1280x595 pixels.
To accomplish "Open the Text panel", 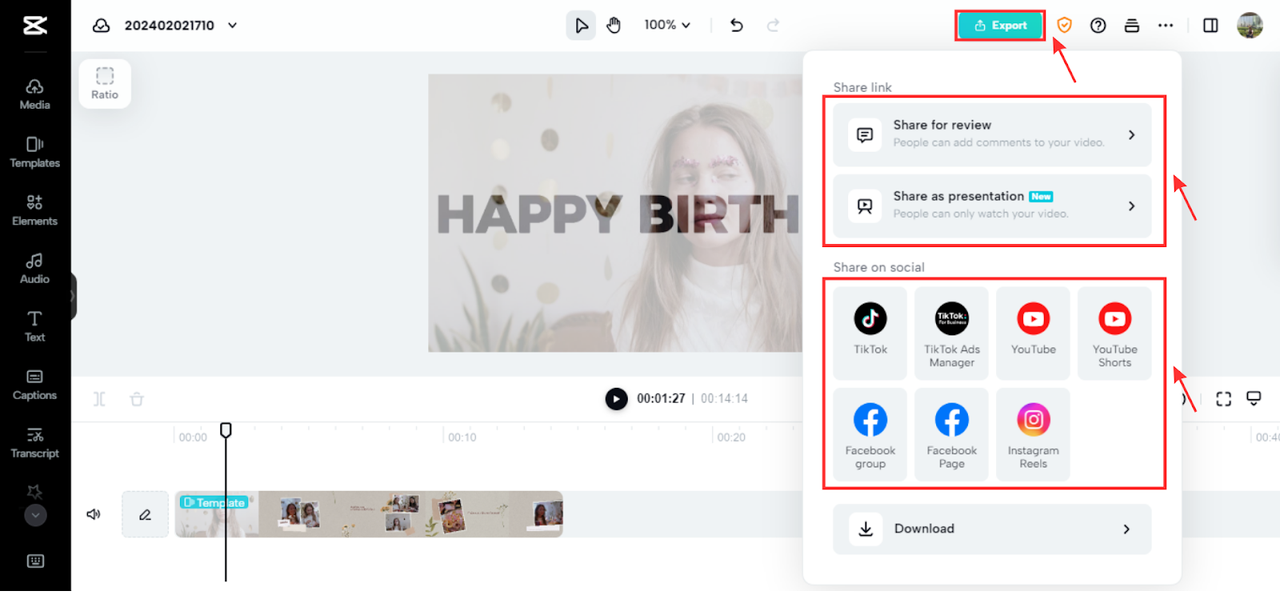I will click(x=35, y=326).
